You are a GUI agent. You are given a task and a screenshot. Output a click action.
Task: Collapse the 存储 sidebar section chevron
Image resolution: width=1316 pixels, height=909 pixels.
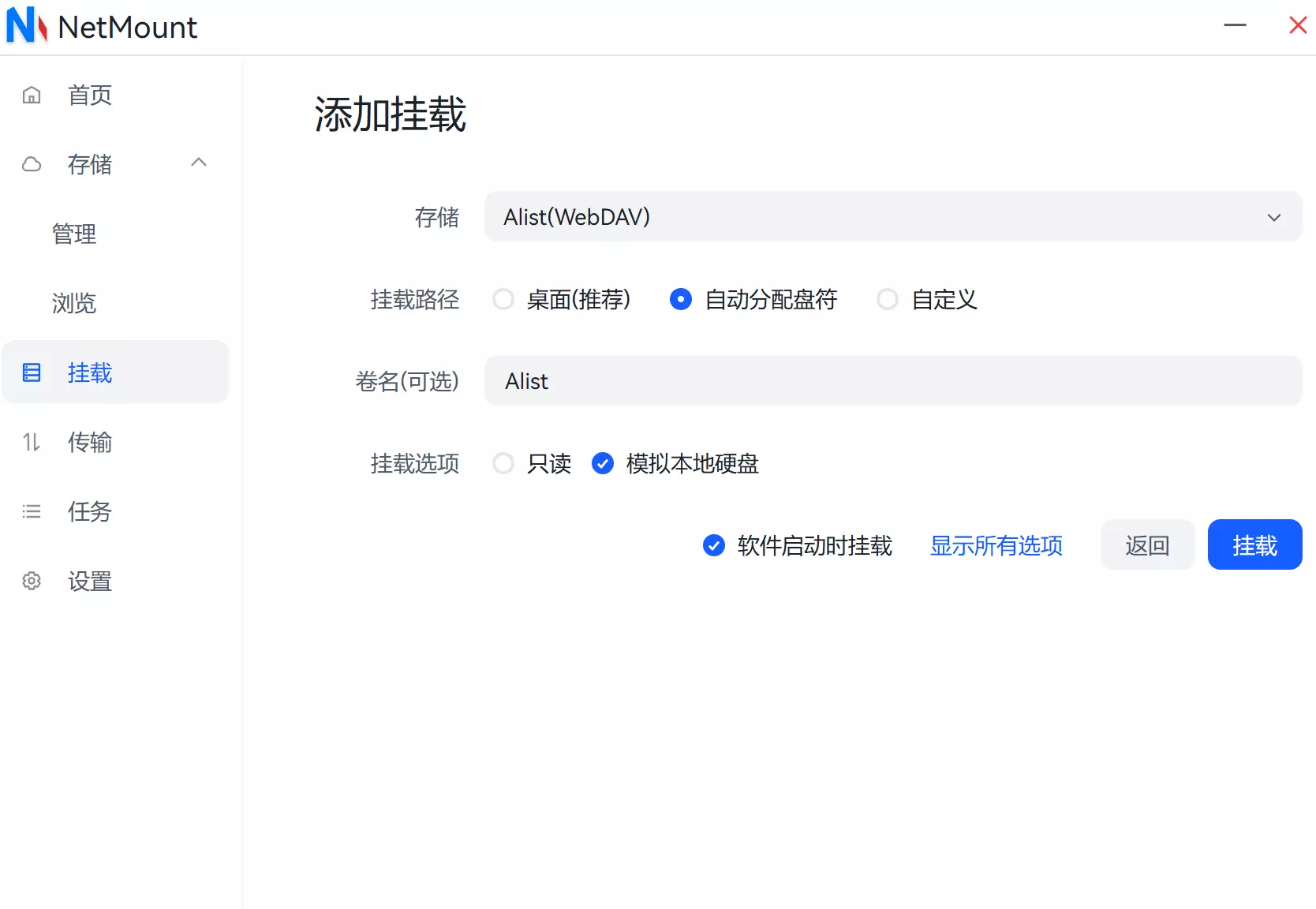click(x=199, y=163)
